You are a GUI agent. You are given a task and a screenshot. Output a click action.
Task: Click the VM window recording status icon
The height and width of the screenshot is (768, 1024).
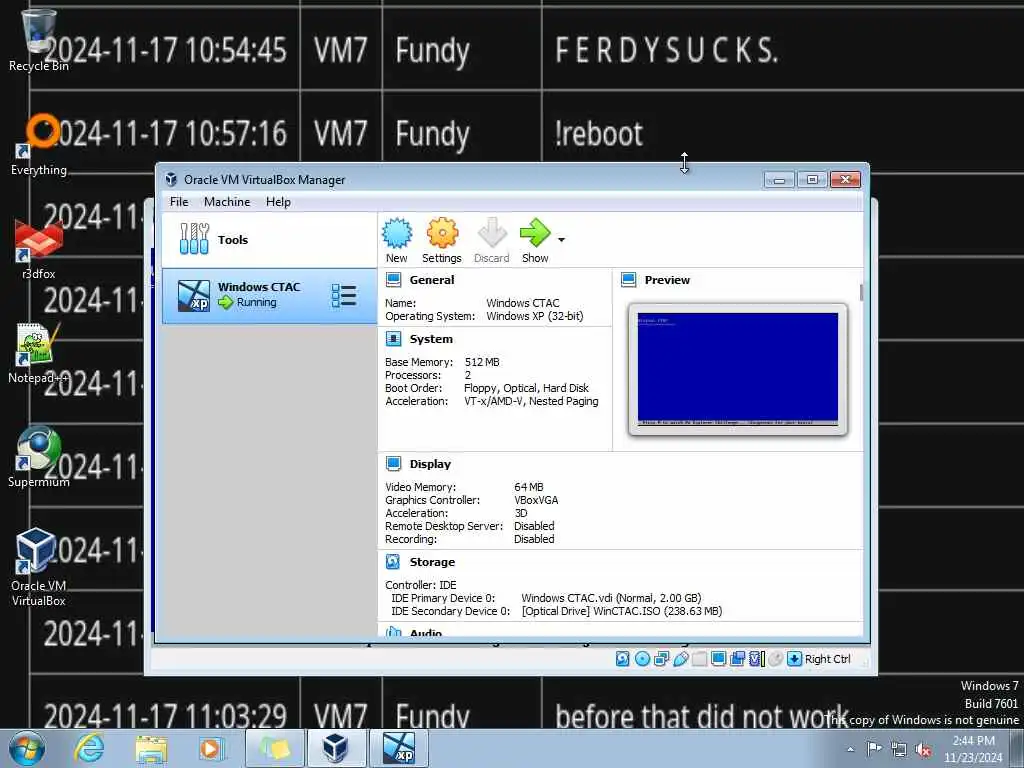pos(738,659)
